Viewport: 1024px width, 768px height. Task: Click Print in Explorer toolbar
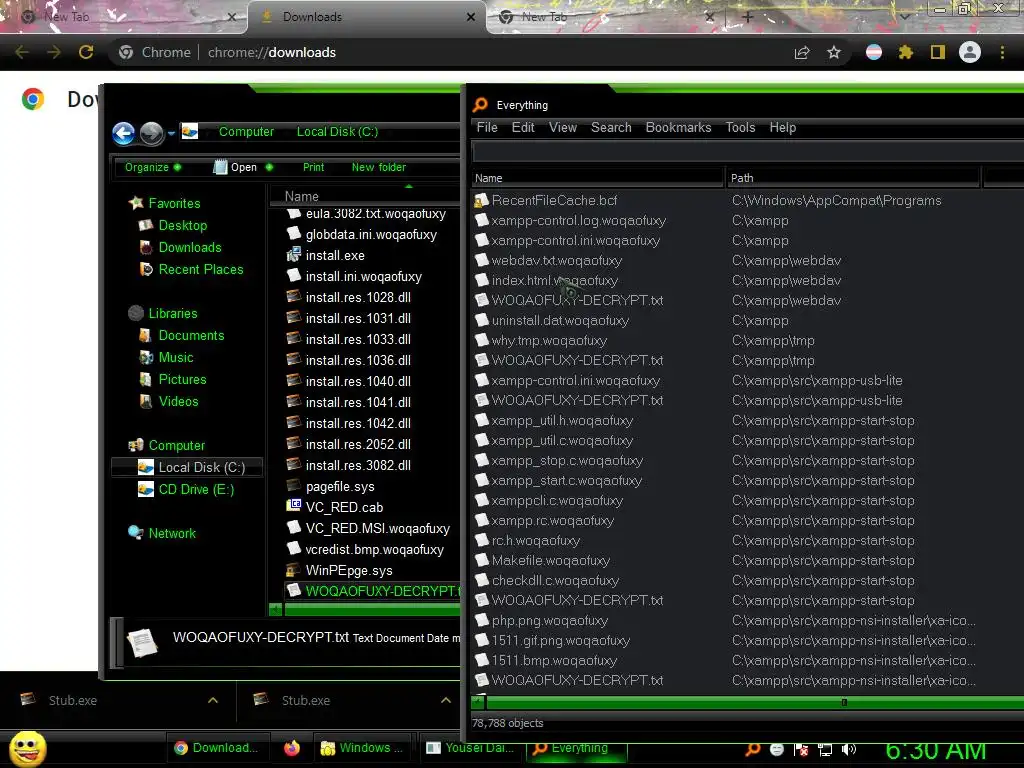coord(313,167)
